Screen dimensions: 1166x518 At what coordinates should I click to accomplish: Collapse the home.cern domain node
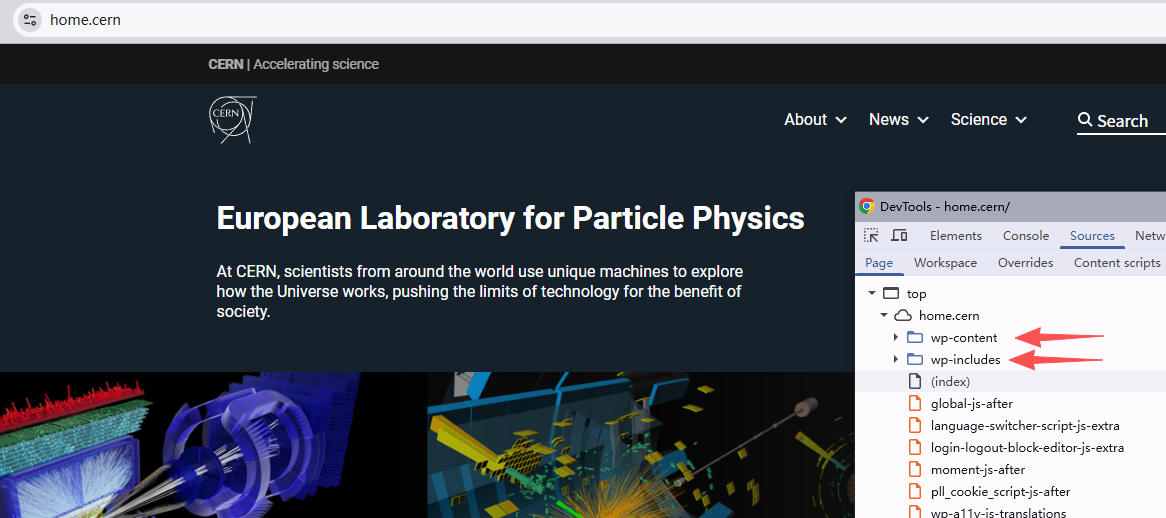(883, 316)
